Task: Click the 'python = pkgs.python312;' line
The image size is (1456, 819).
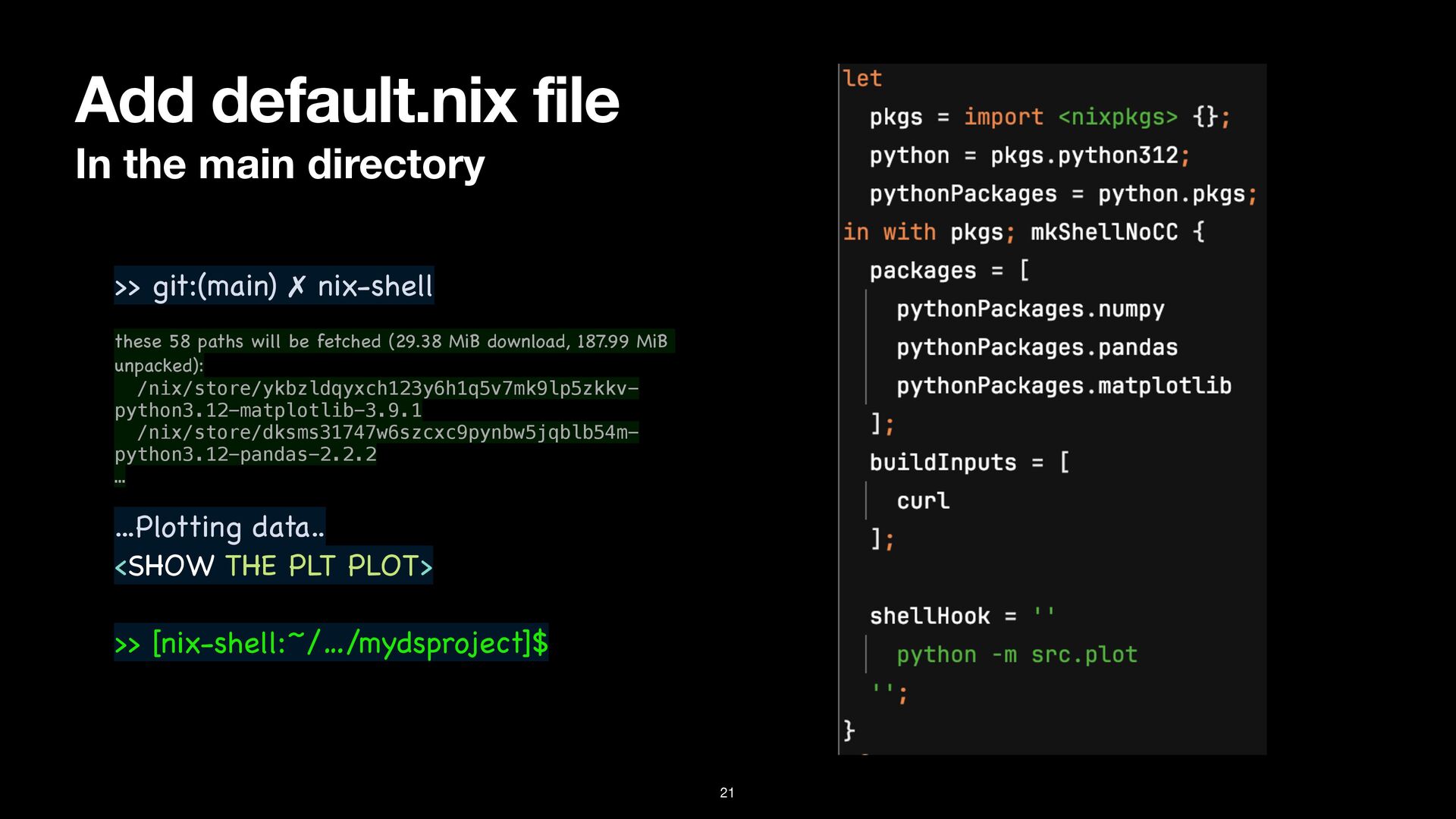Action: point(1030,155)
